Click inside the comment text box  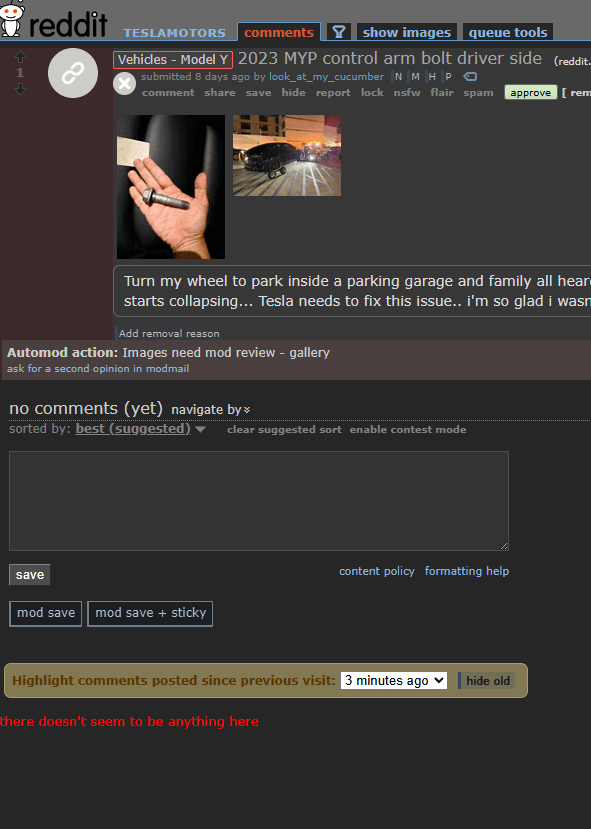258,501
